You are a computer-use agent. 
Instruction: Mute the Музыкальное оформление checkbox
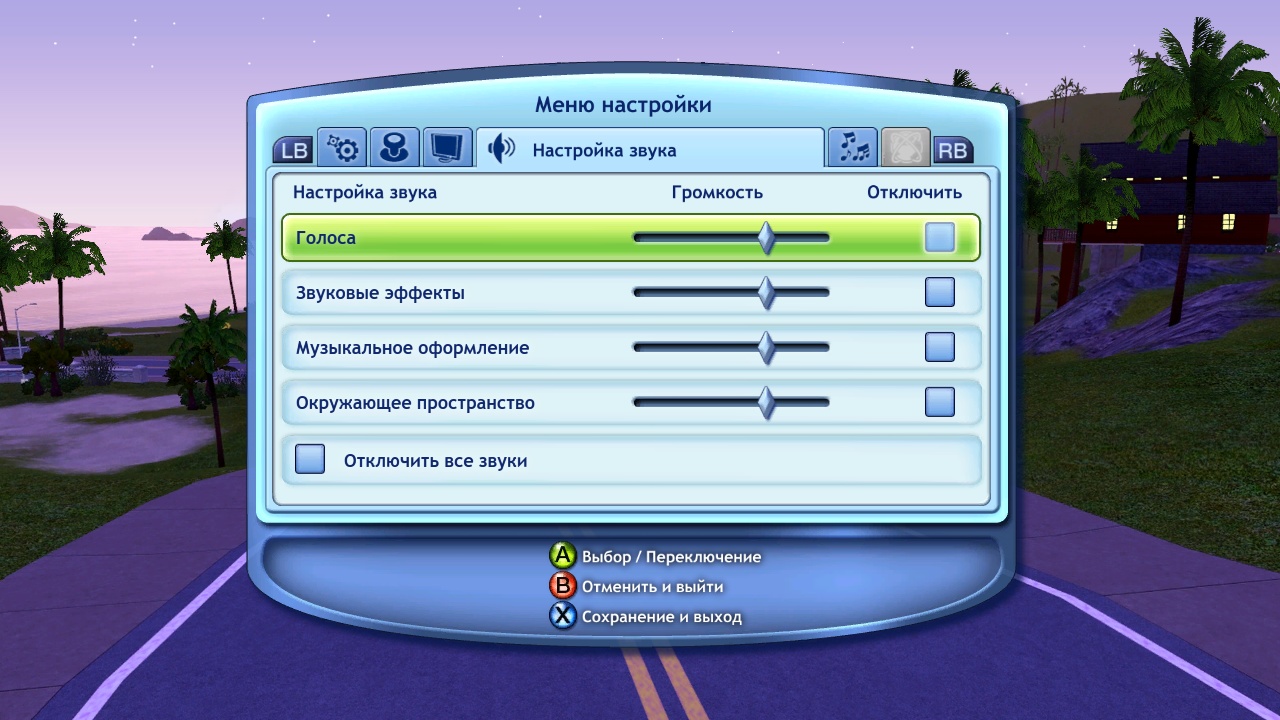[940, 347]
